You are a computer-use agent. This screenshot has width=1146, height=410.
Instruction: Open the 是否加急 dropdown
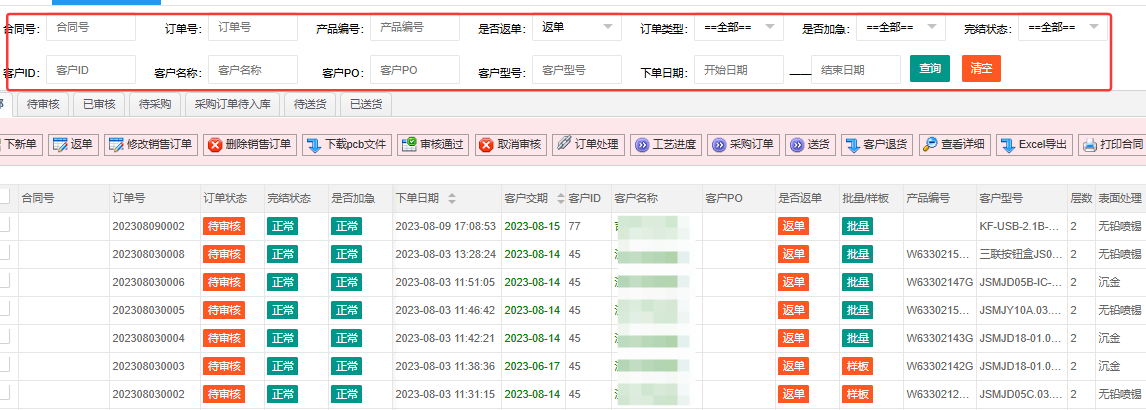[900, 27]
